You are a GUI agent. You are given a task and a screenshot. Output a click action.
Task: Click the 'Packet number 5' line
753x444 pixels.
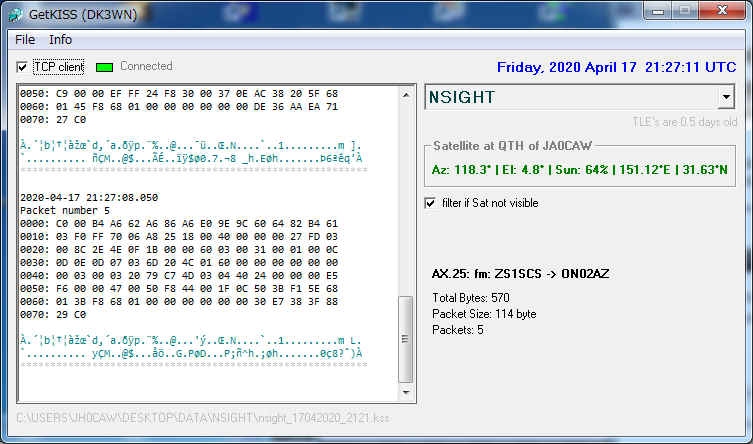(65, 210)
